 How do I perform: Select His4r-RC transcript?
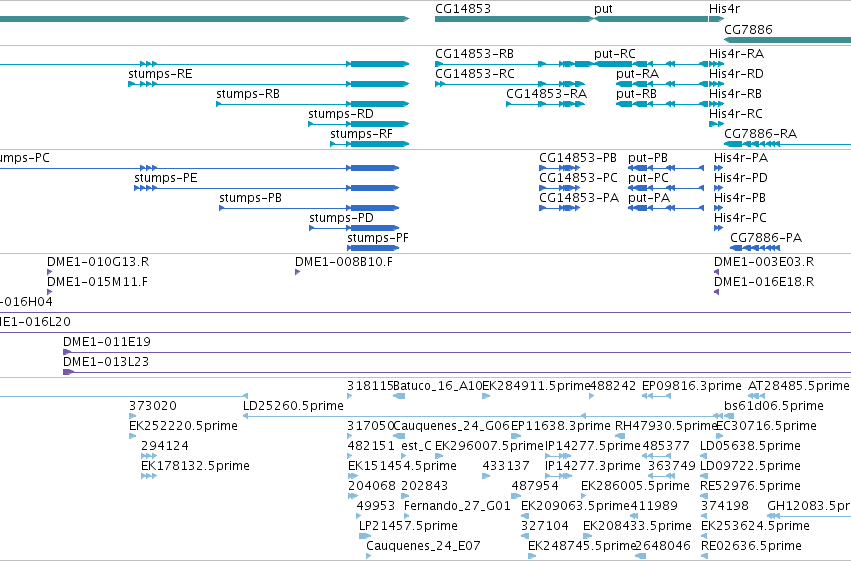coord(735,114)
